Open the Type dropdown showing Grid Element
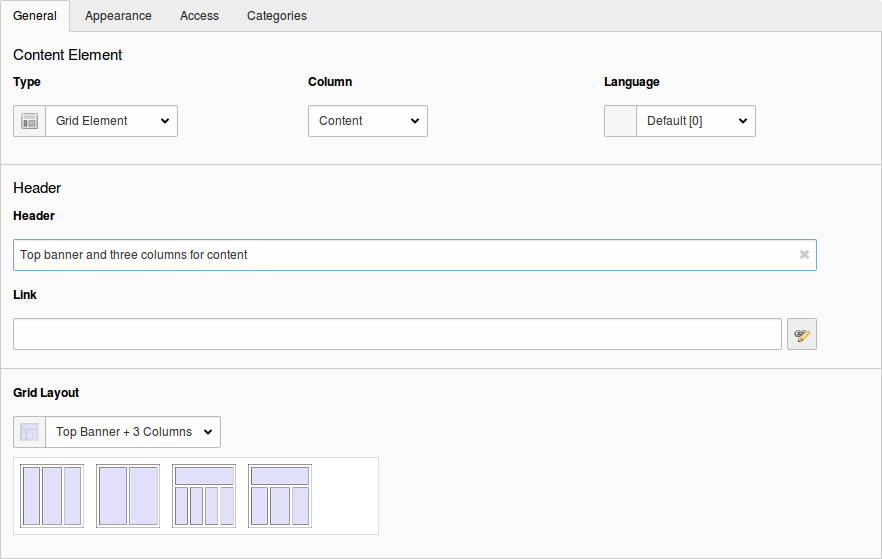Screen dimensions: 882x559 click(111, 121)
